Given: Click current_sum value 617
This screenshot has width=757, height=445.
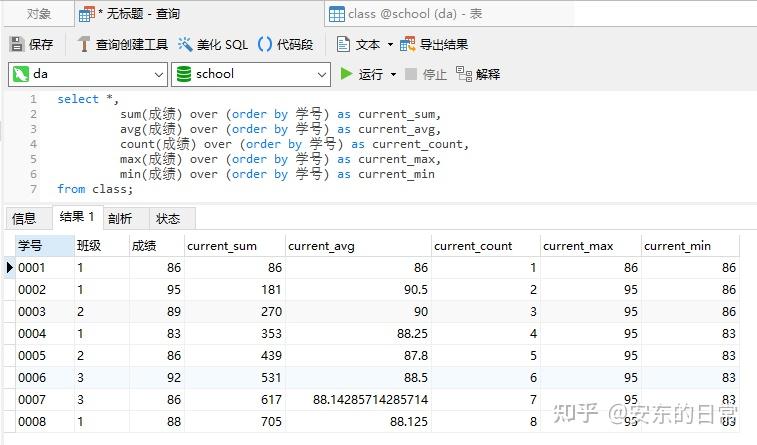Looking at the screenshot, I should point(271,400).
